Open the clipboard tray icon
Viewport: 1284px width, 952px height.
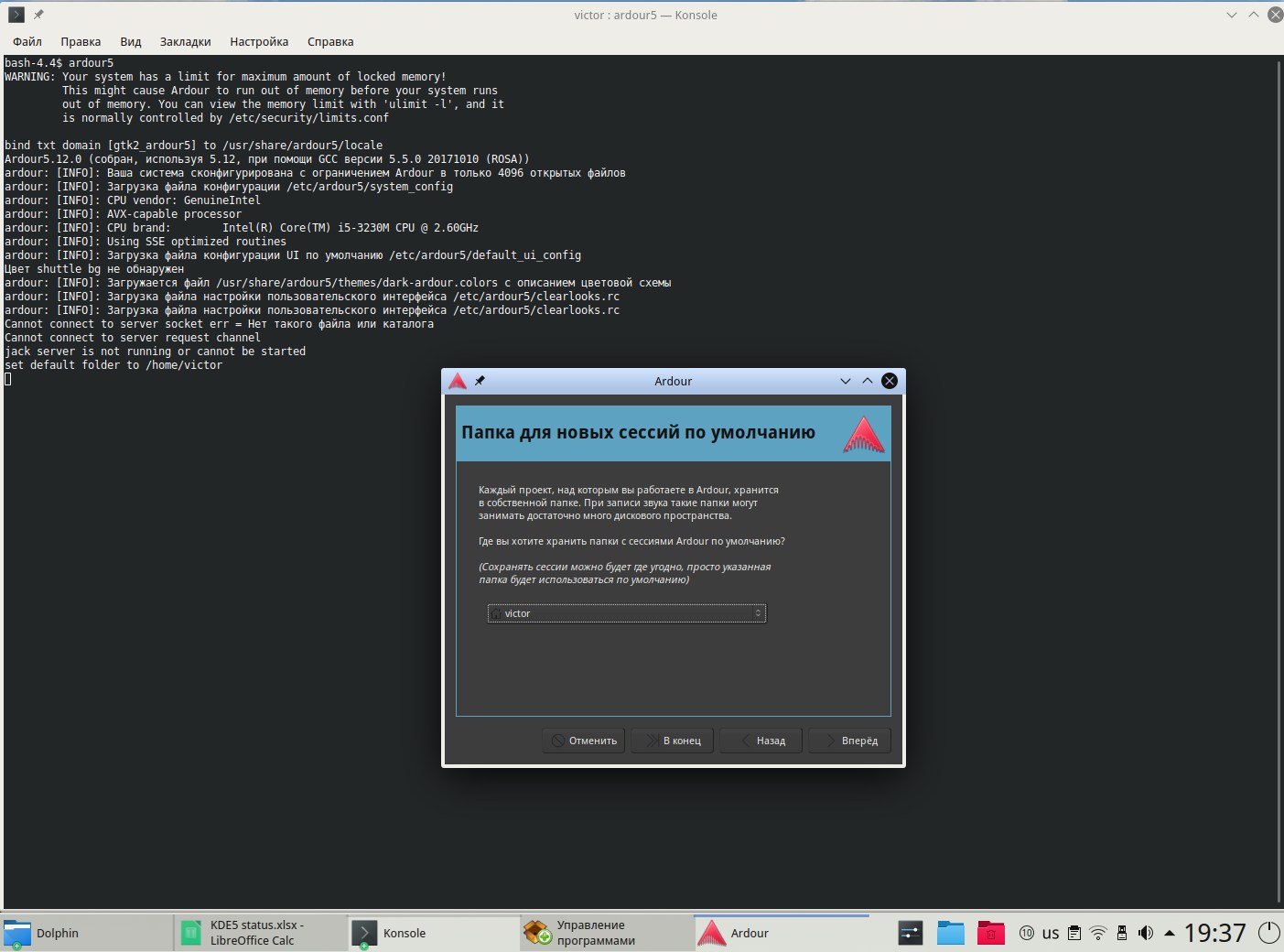[1074, 933]
